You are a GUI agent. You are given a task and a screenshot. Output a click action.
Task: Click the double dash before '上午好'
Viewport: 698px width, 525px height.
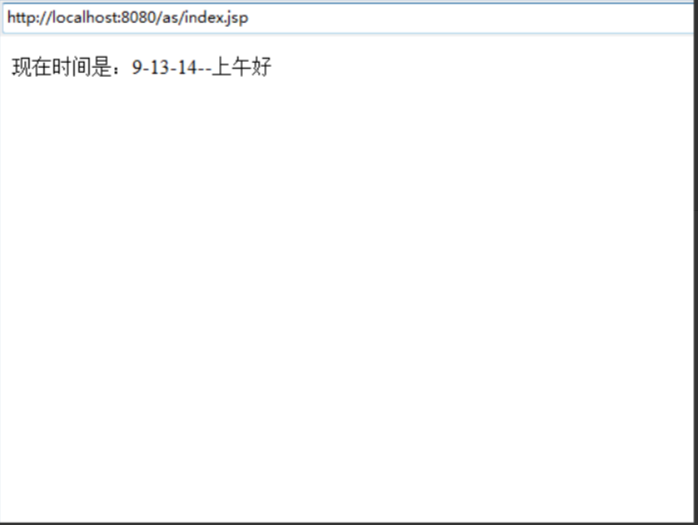pos(204,69)
